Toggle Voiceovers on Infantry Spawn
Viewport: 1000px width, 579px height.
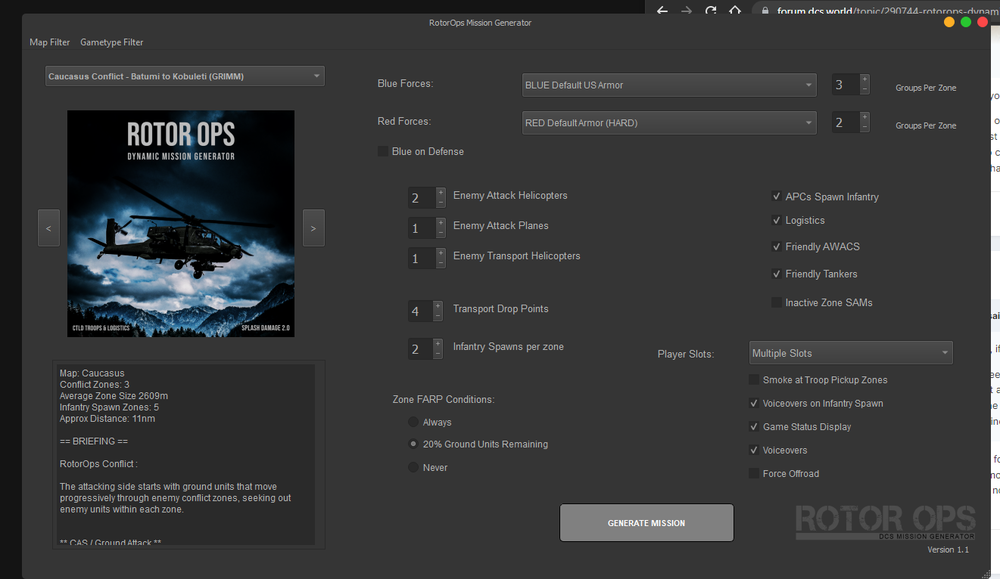tap(754, 403)
